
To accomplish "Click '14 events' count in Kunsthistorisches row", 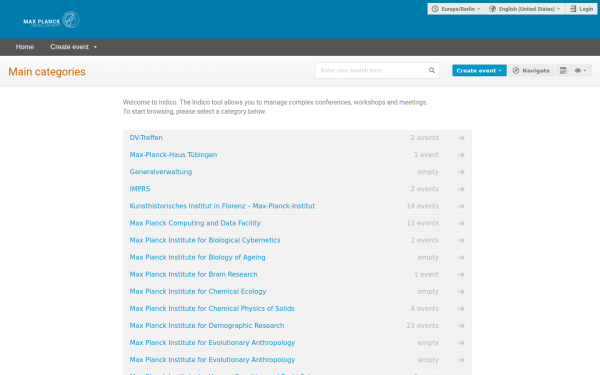I will [422, 206].
